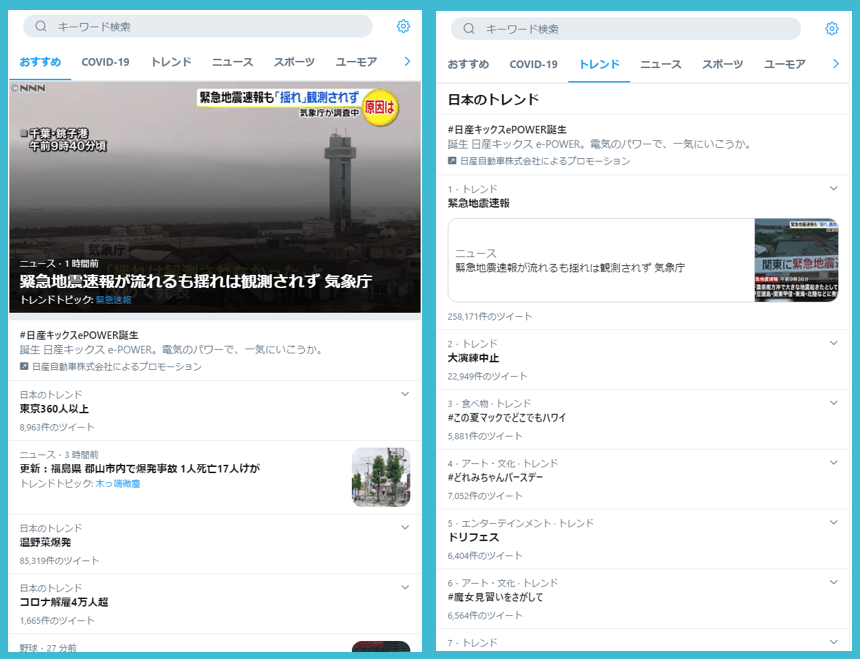Open 東京360人以上 trend
Screen dimensions: 860x659
[54, 409]
